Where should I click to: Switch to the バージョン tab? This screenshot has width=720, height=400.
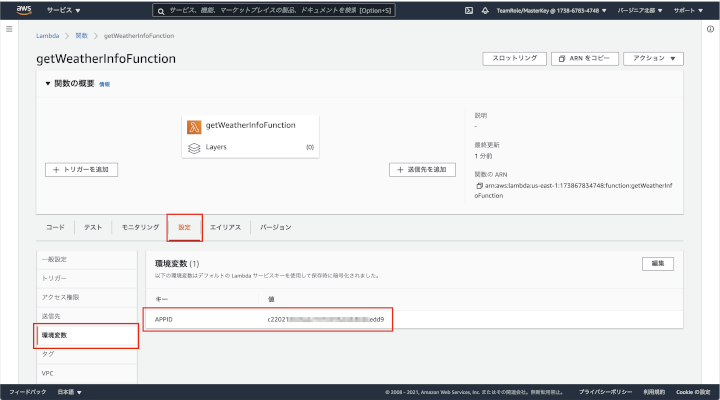276,227
